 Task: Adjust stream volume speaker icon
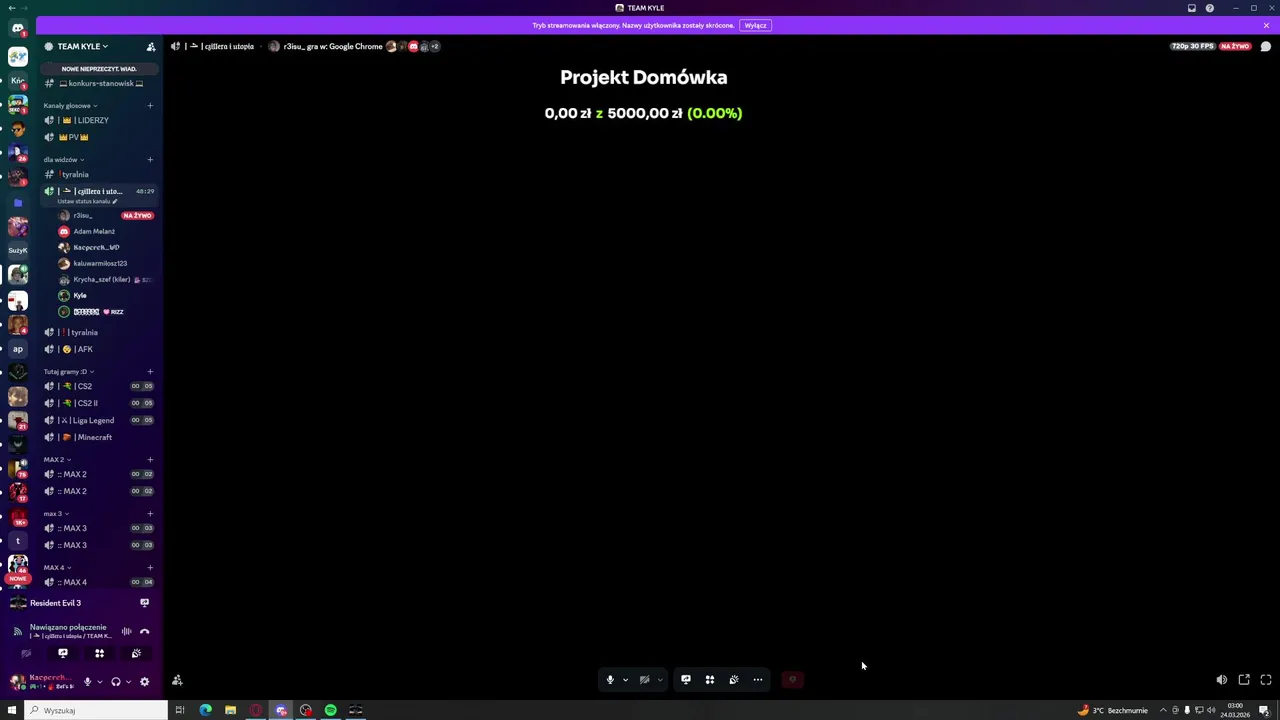pyautogui.click(x=1222, y=680)
